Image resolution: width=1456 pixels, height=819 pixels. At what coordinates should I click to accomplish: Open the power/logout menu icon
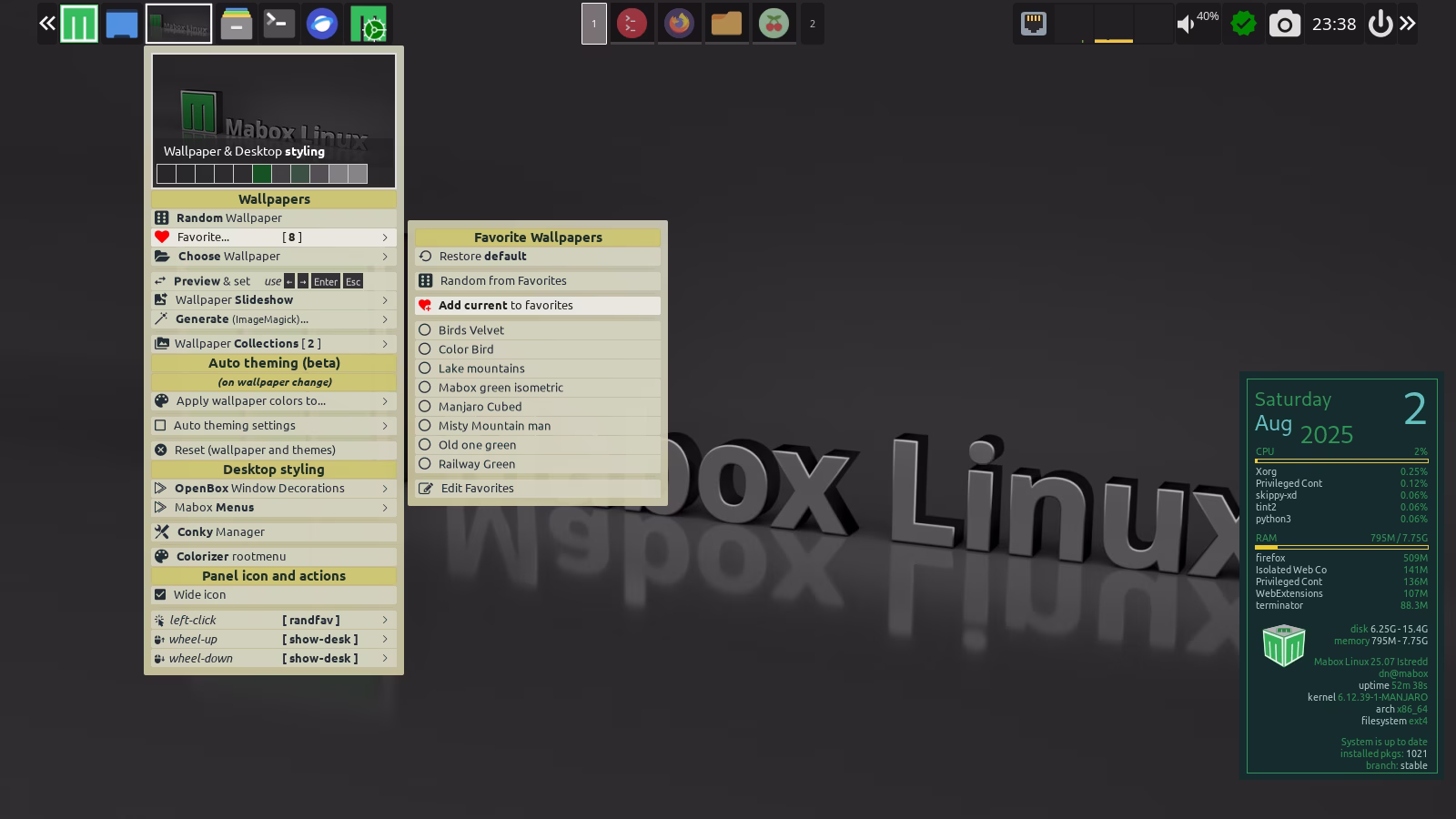point(1380,25)
